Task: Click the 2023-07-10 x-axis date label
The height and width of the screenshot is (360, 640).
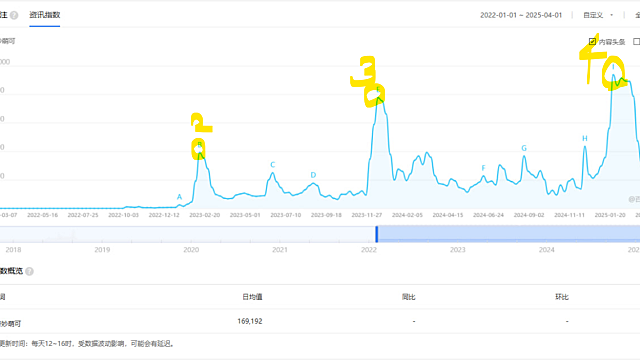Action: (286, 215)
